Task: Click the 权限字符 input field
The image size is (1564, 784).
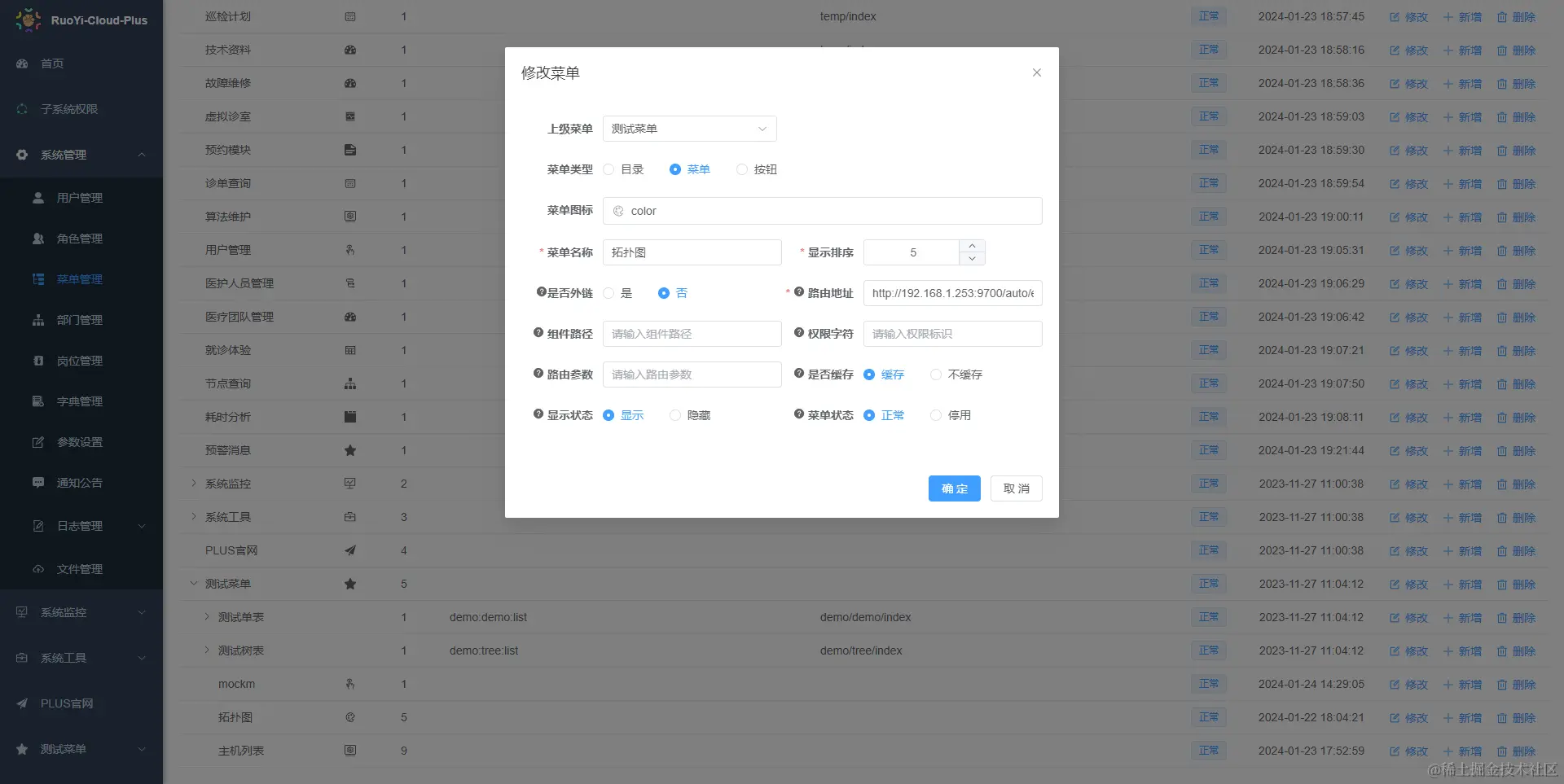Action: coord(953,334)
